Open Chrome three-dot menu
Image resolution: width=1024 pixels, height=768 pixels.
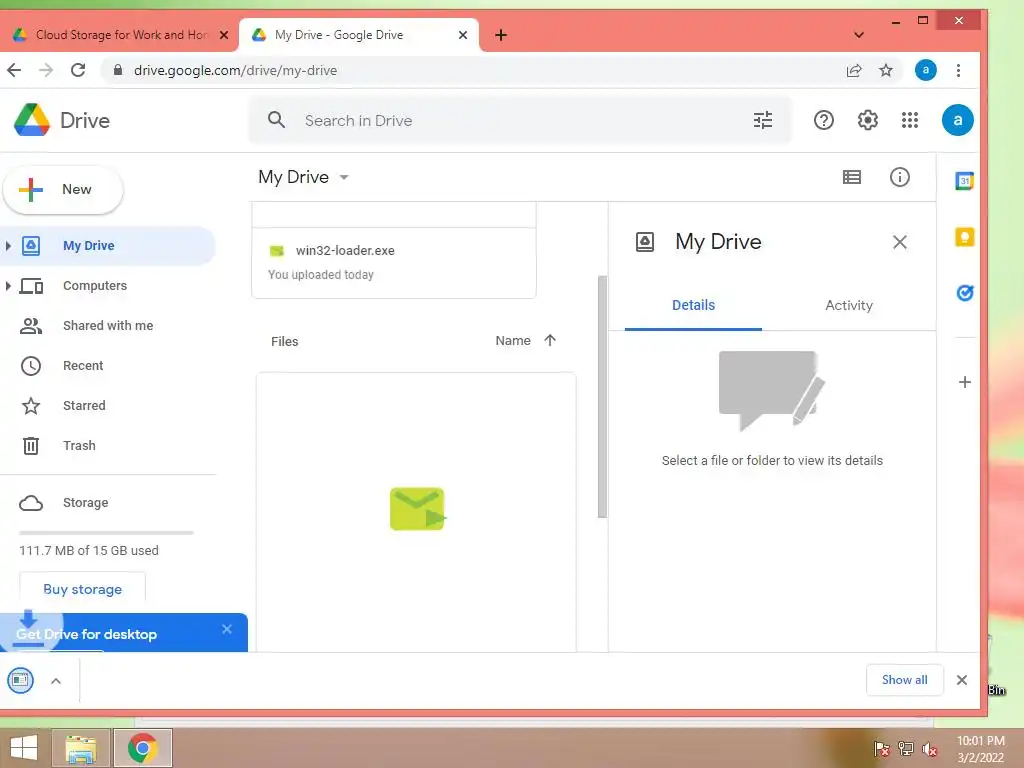[958, 70]
